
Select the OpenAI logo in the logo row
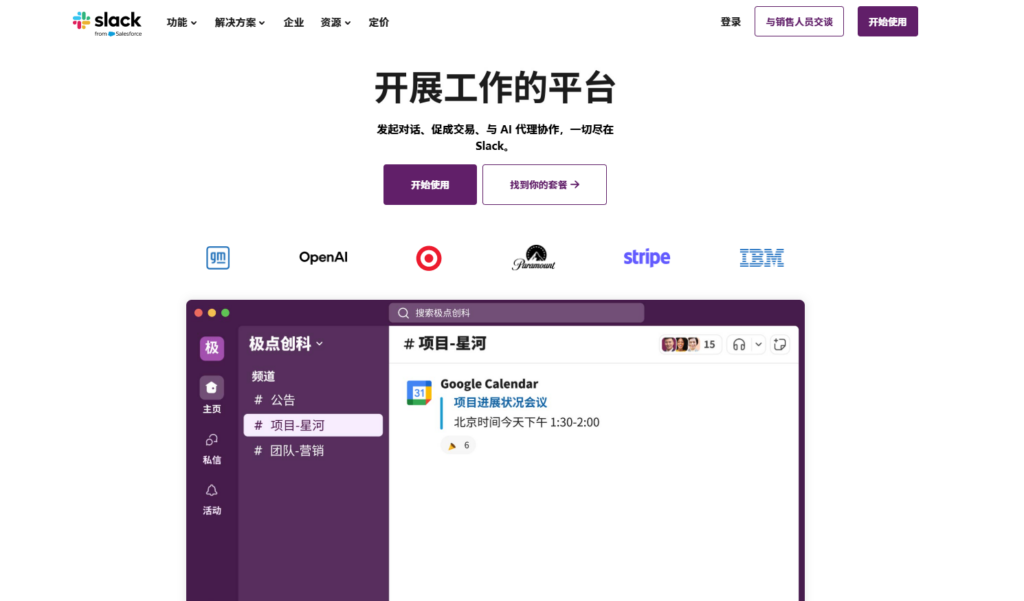322,257
